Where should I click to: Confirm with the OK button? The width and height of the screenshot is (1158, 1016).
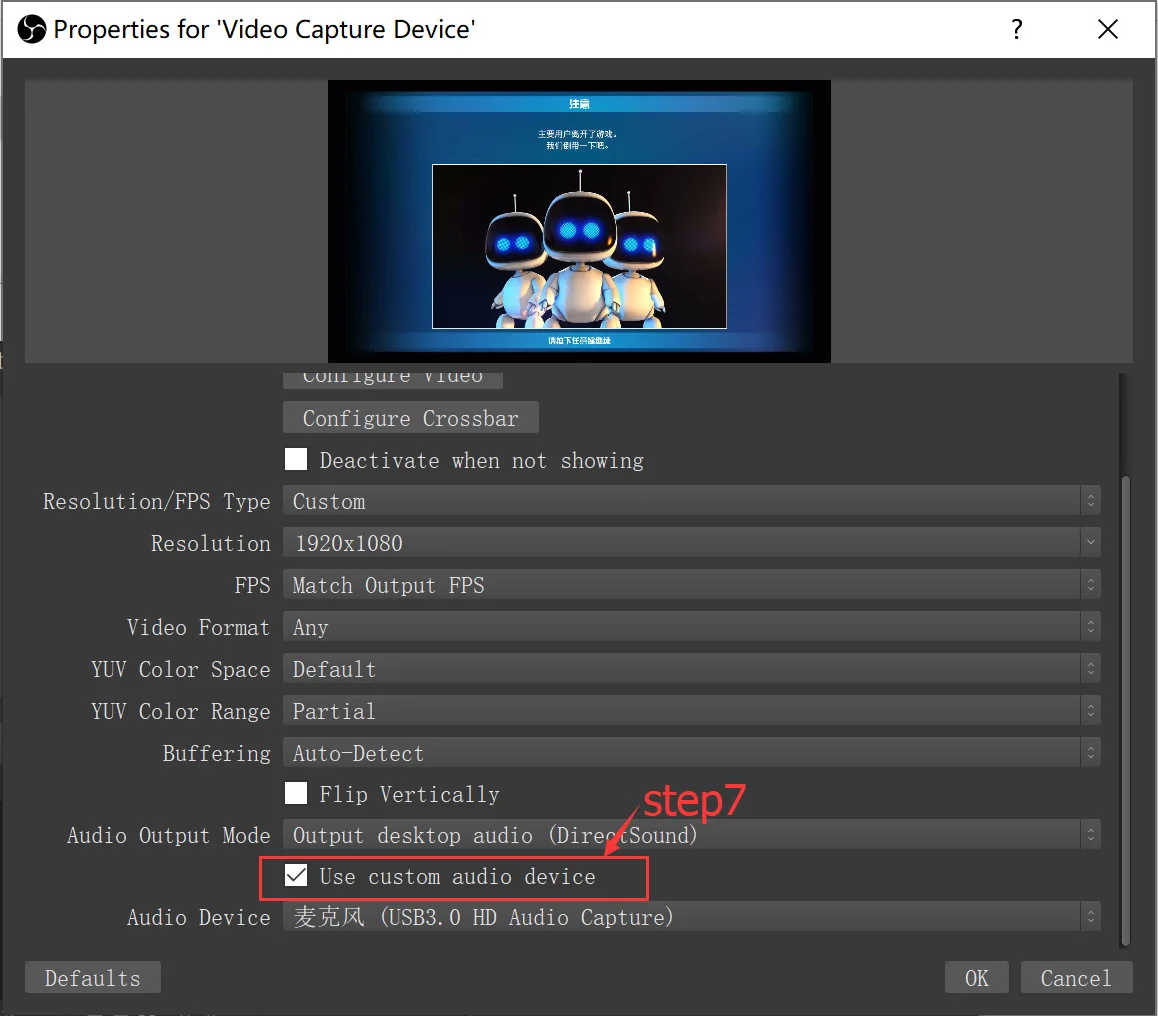[x=976, y=978]
